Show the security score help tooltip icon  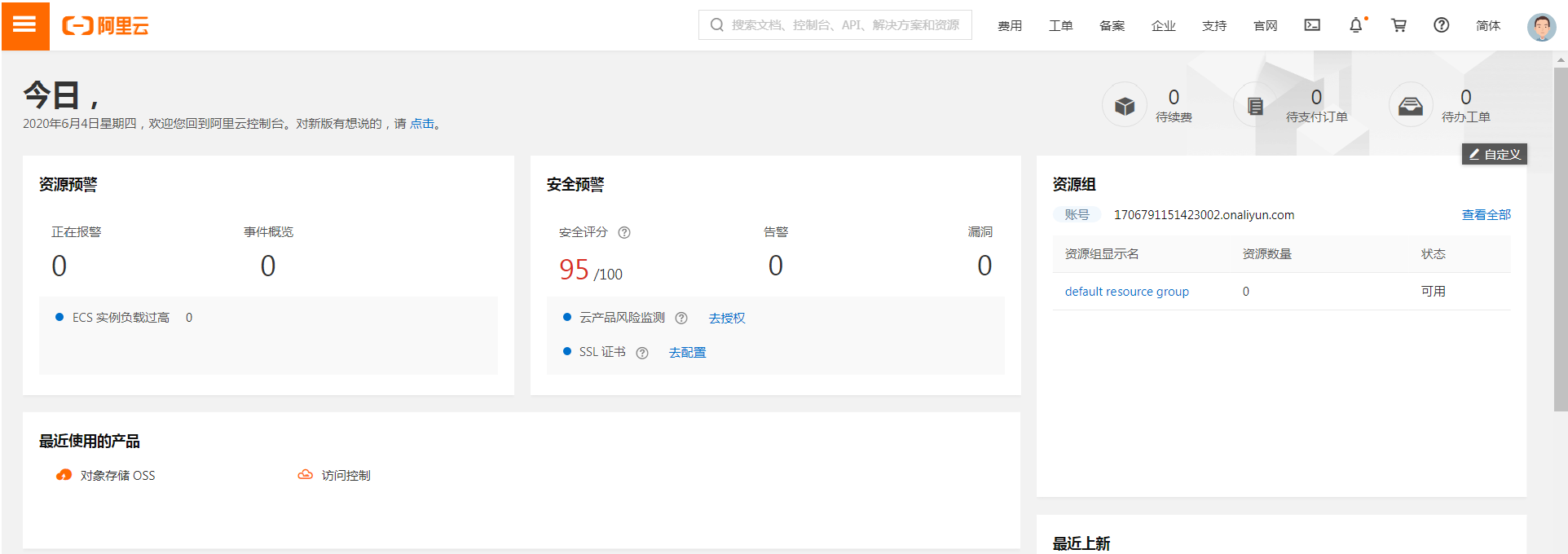click(x=624, y=232)
